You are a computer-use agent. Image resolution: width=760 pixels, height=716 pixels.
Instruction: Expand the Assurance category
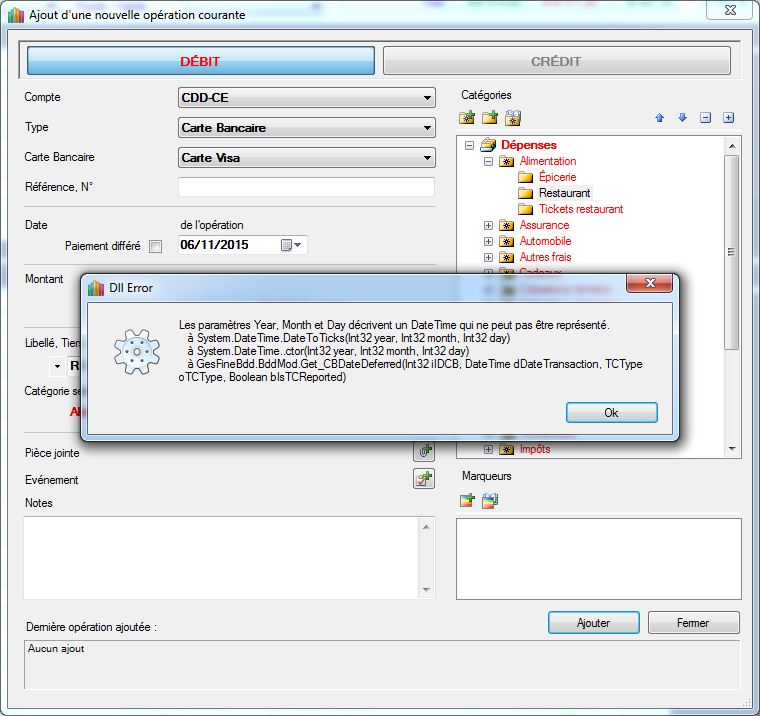(x=488, y=225)
